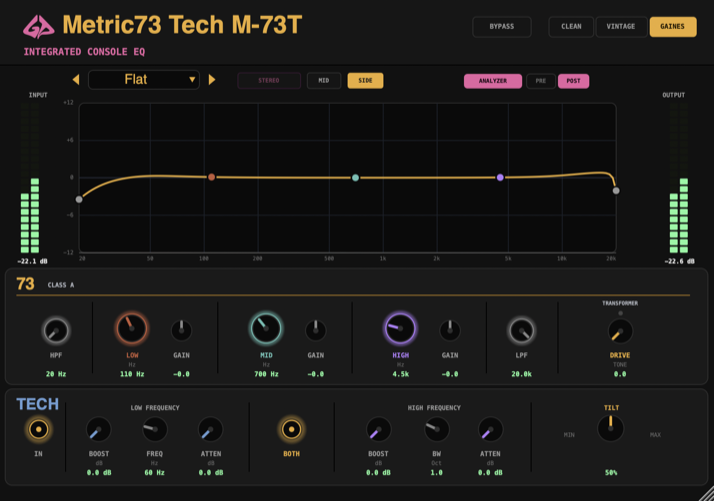Click the OUTPUT level meter

(x=678, y=178)
